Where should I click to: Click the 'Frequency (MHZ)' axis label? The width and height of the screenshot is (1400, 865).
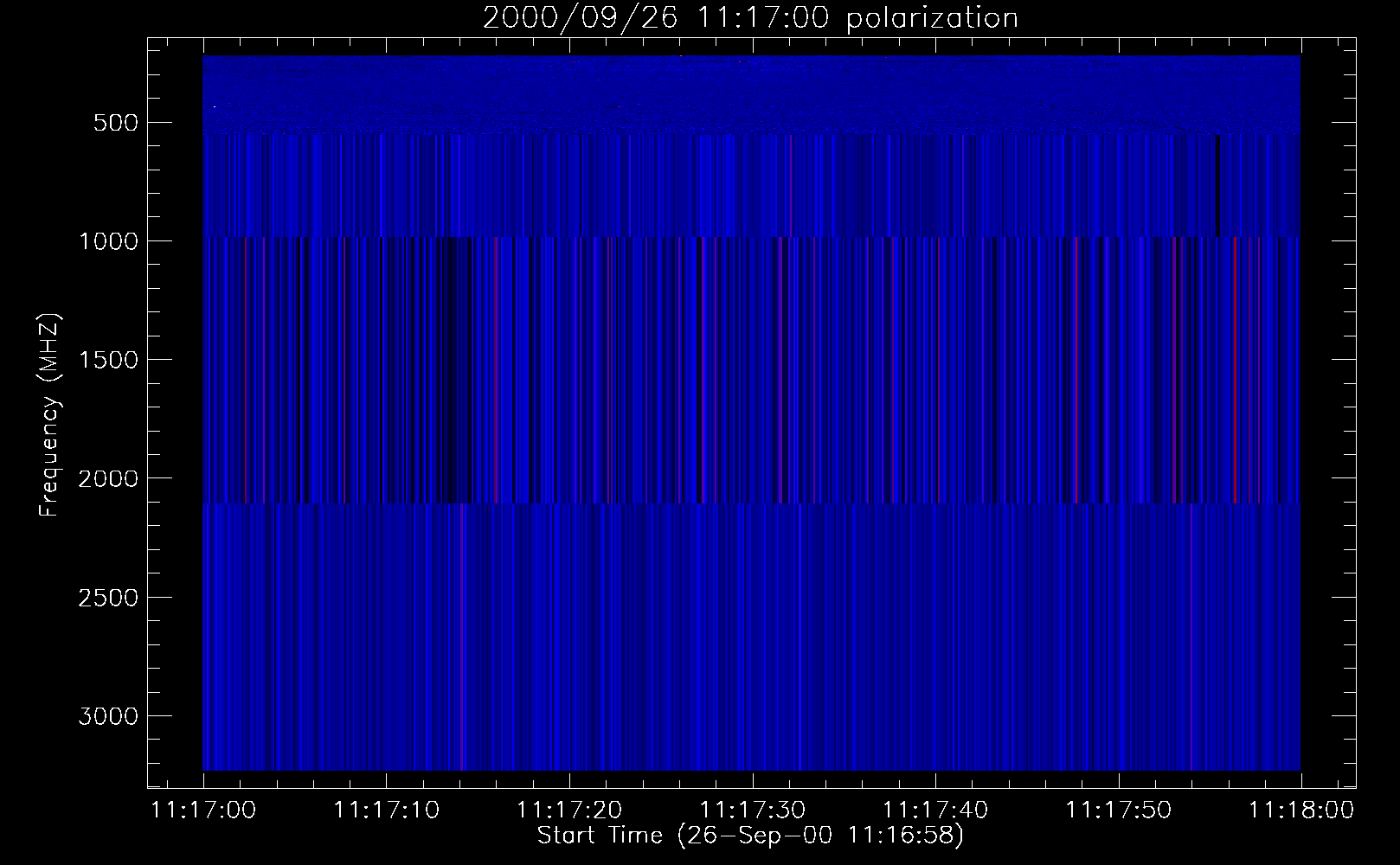[x=49, y=415]
